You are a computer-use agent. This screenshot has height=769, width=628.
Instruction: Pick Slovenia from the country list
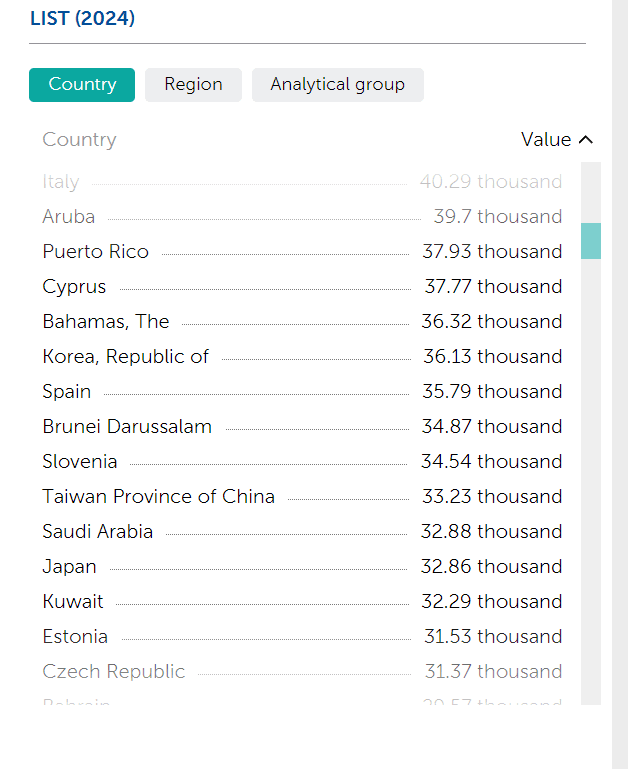click(x=80, y=462)
